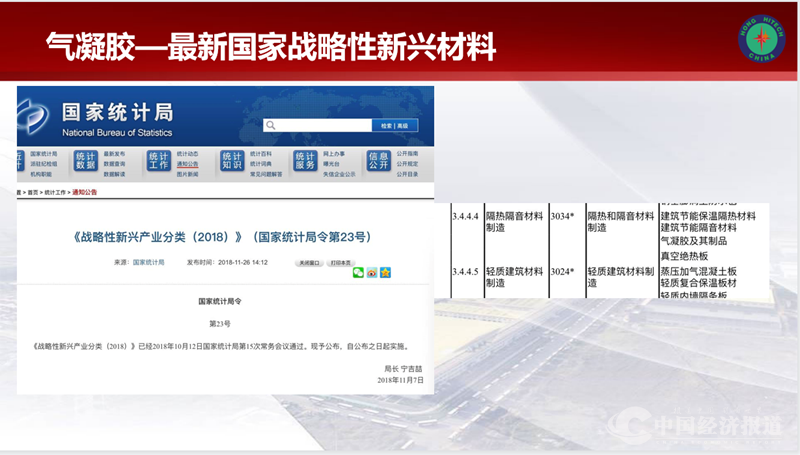Click table entry 气凝胶及其制品
800x455 pixels.
pos(694,241)
